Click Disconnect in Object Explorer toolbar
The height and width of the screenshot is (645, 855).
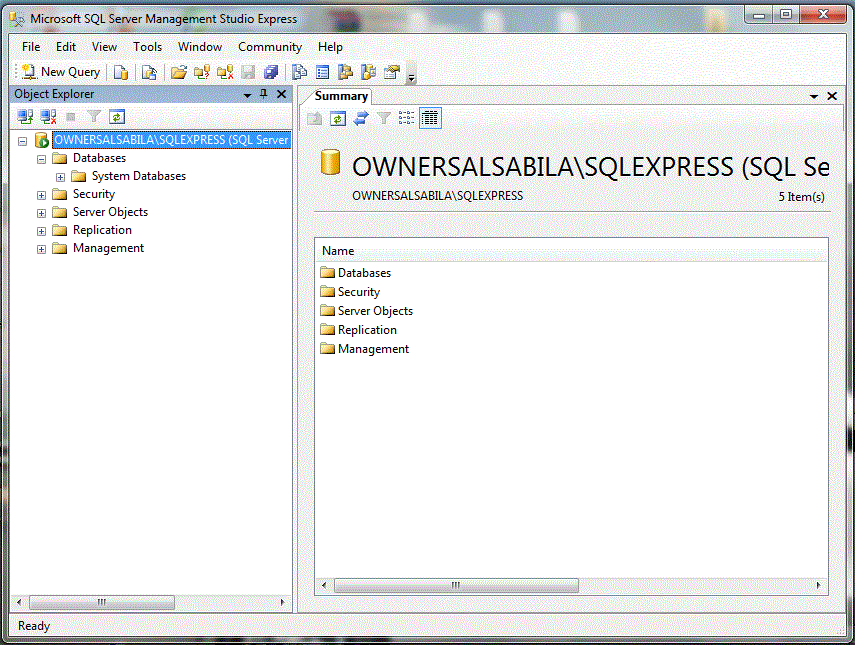click(x=49, y=117)
